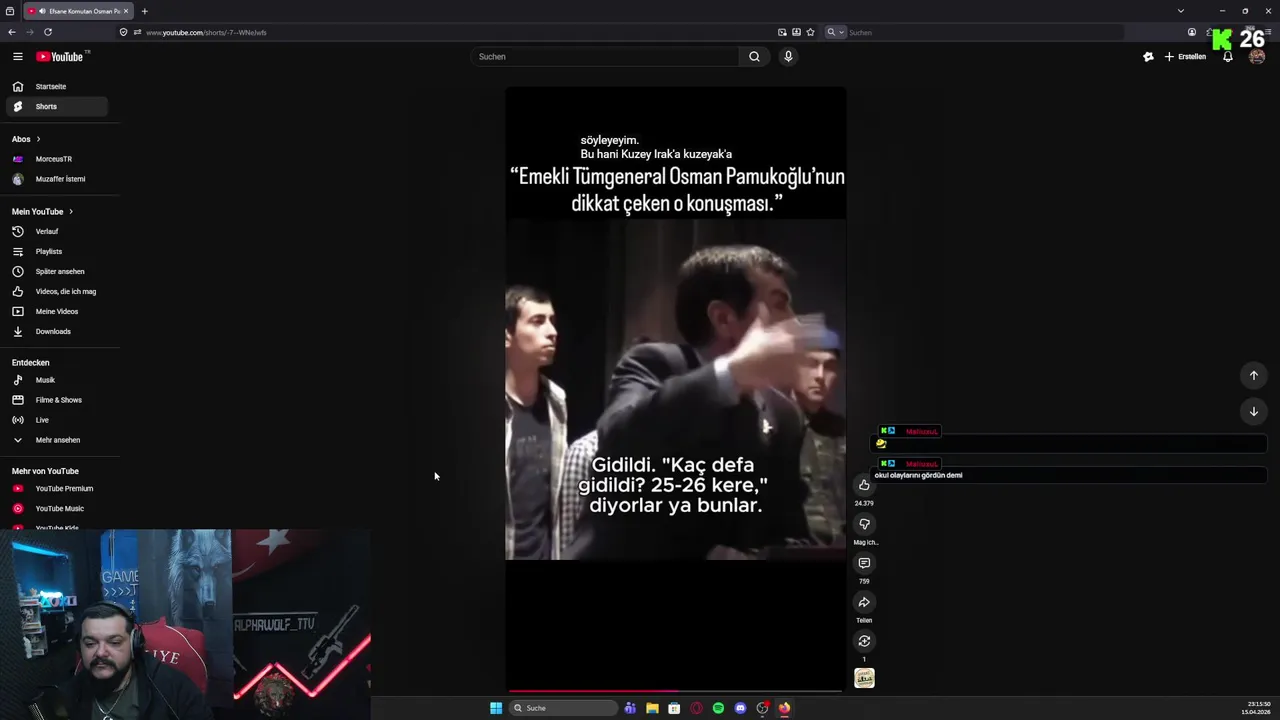Open Downloads in the sidebar

coord(57,332)
